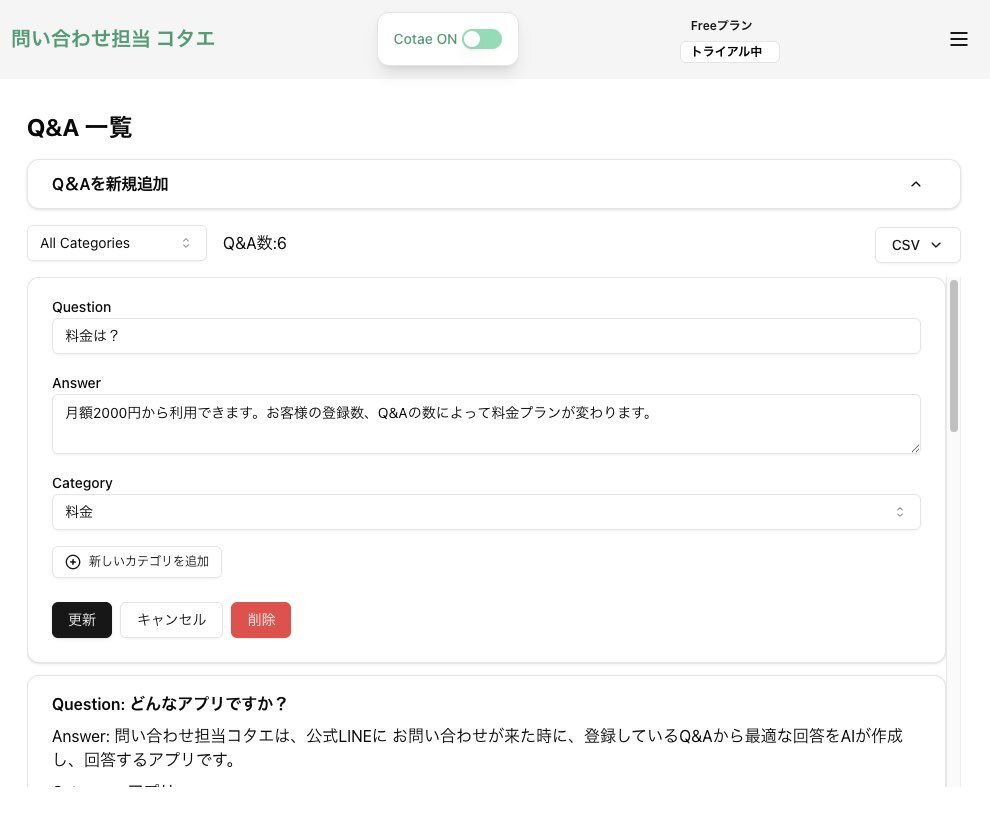Click the トライアル中 trial badge
990x818 pixels.
729,52
